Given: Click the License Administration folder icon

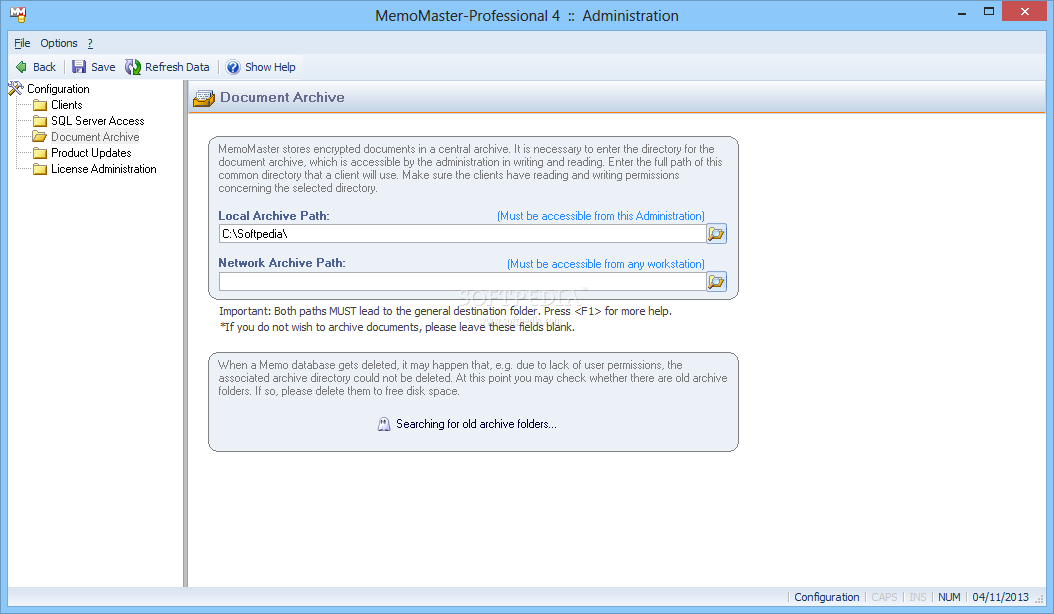Looking at the screenshot, I should pyautogui.click(x=40, y=169).
